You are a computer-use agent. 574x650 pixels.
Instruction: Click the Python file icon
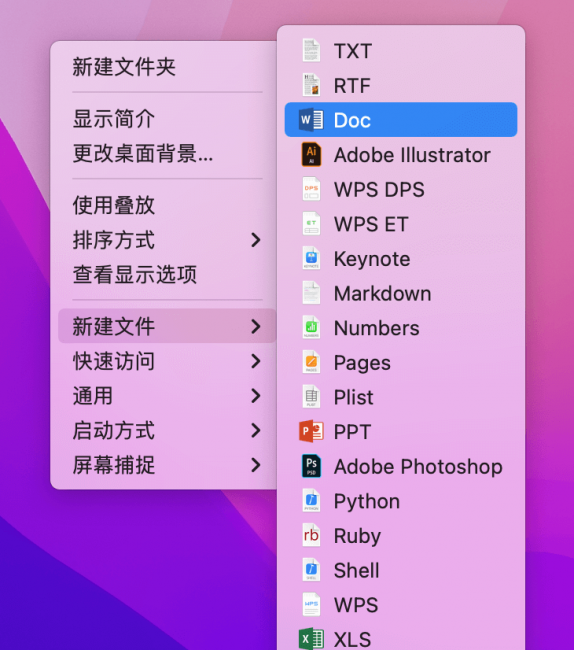click(311, 501)
